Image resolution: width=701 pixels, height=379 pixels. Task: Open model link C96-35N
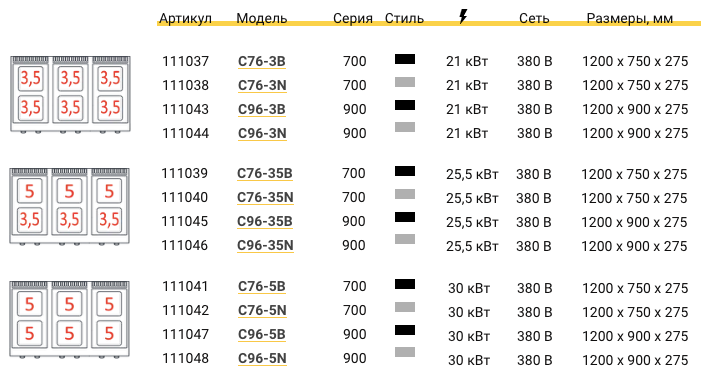pyautogui.click(x=265, y=245)
